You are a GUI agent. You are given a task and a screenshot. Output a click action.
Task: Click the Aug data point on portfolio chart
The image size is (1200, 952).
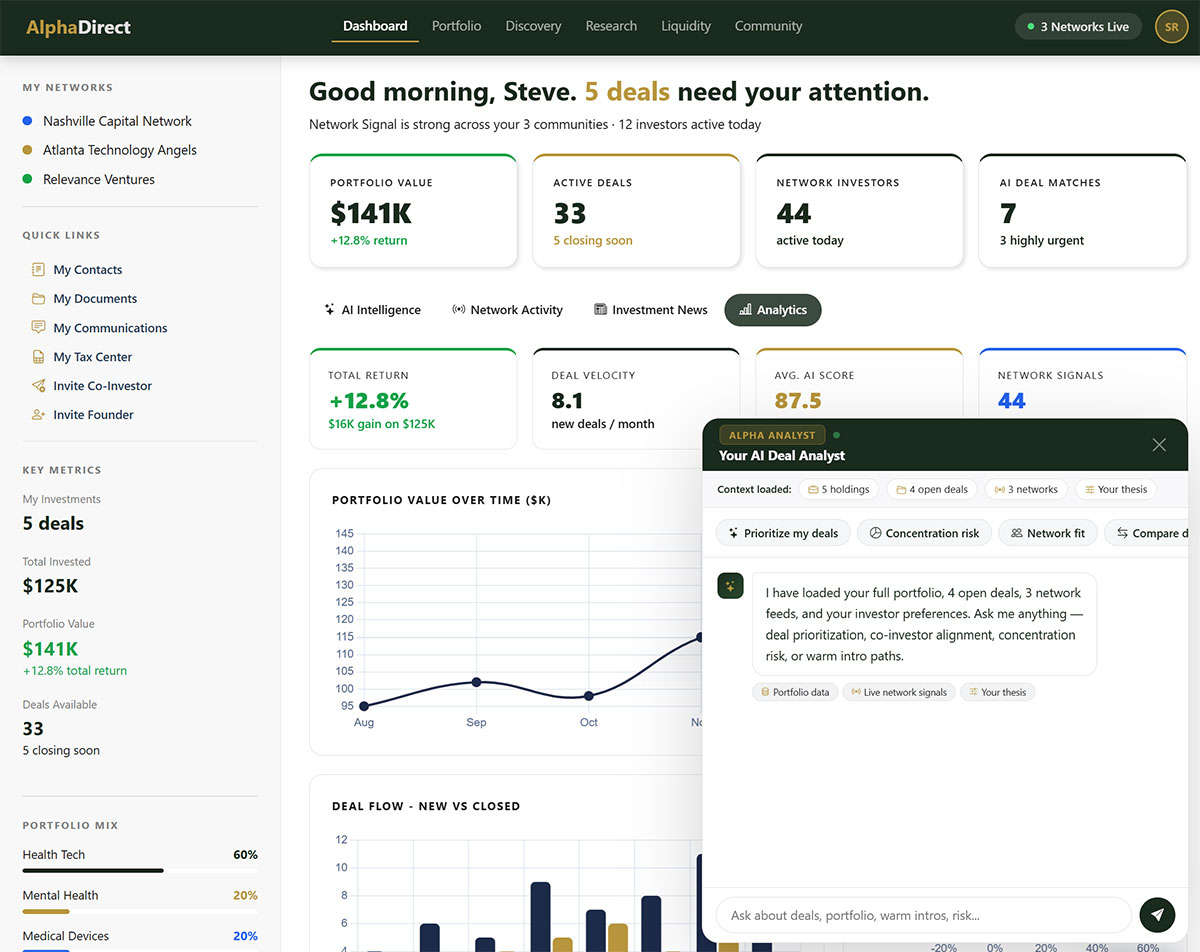(364, 706)
